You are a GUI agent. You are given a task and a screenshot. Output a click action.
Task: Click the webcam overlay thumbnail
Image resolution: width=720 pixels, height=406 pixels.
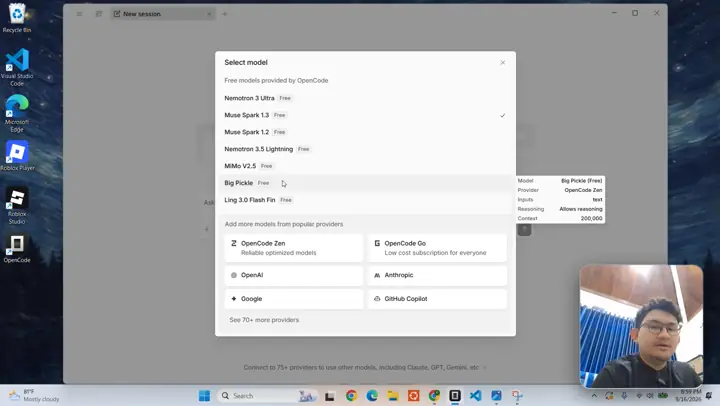(641, 326)
